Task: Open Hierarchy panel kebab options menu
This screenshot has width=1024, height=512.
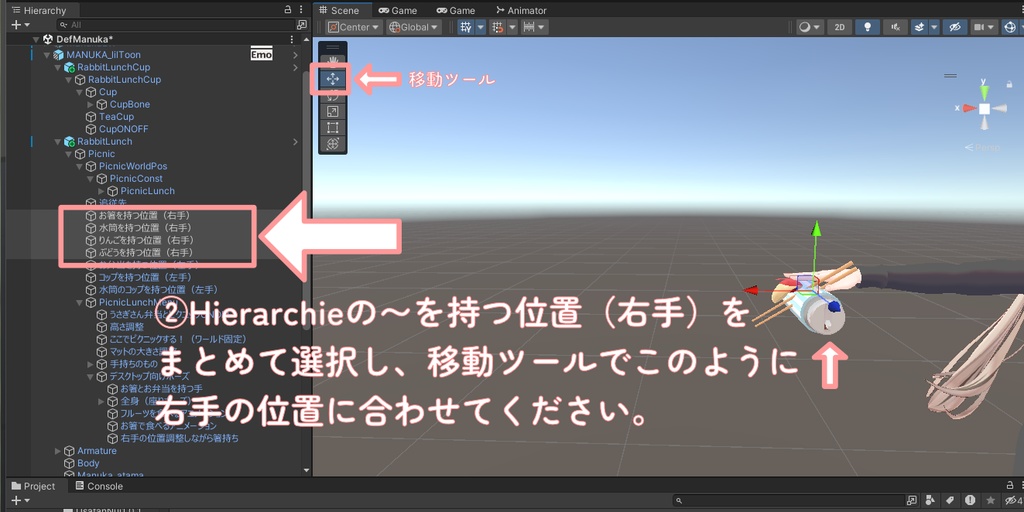Action: click(x=302, y=10)
